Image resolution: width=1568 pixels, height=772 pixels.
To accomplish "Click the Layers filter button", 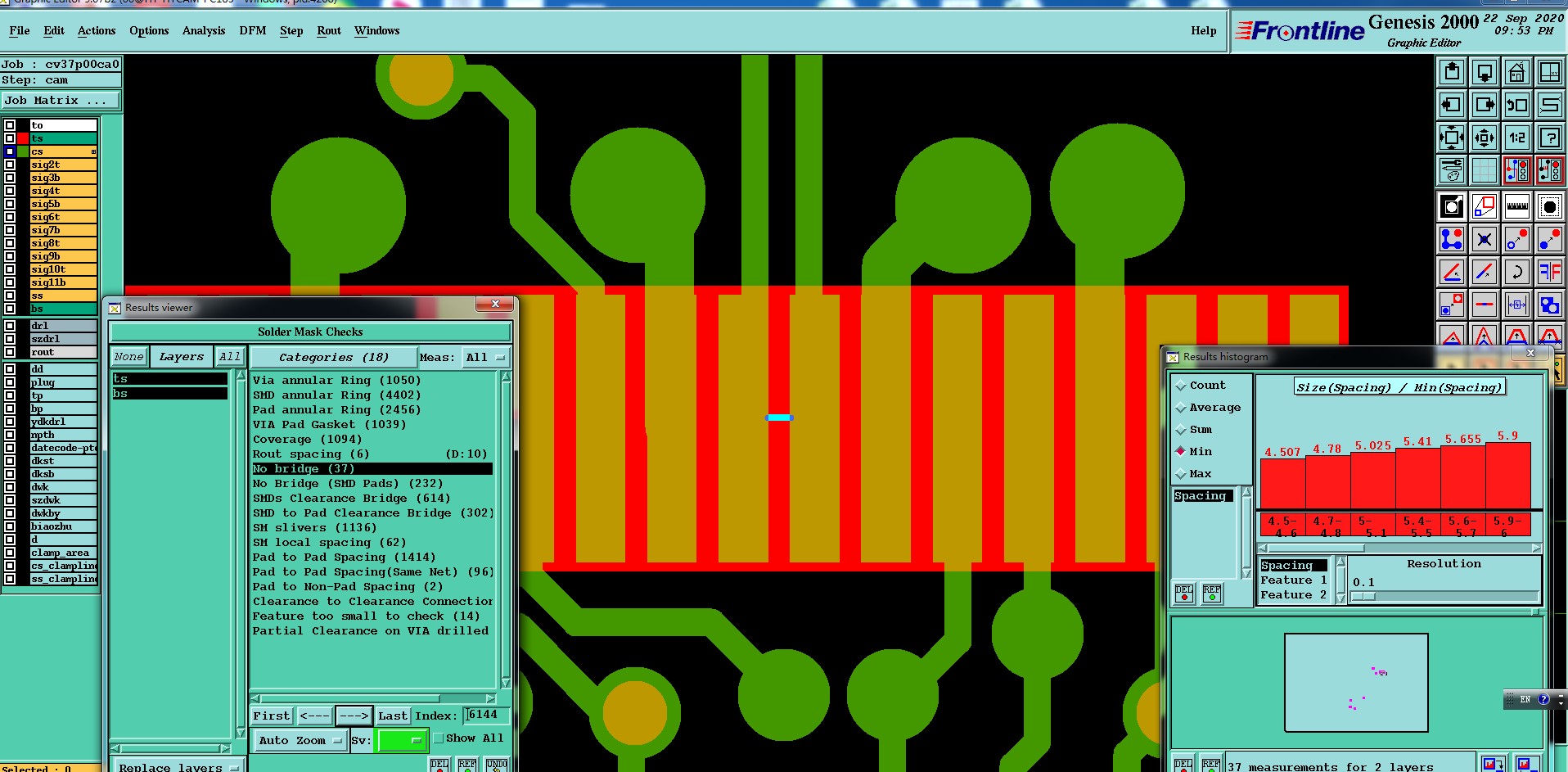I will click(182, 357).
